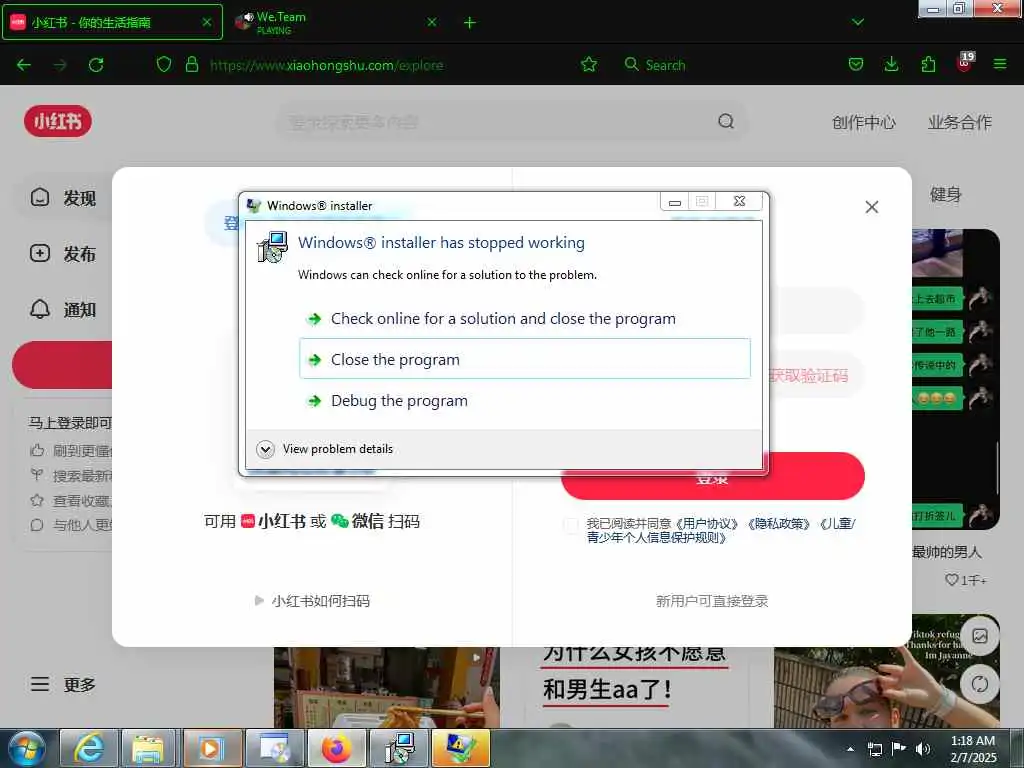Open the browser downloads panel
Image resolution: width=1024 pixels, height=768 pixels.
891,65
